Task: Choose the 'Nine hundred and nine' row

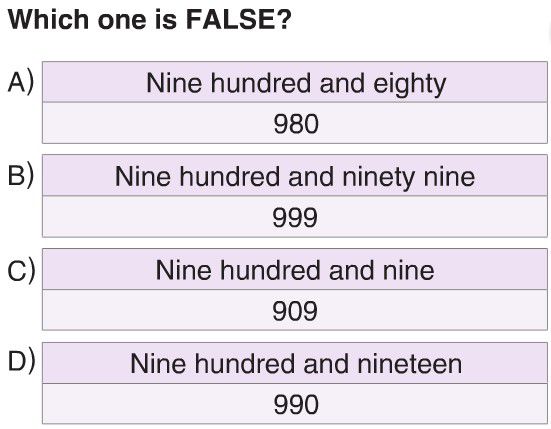Action: (295, 269)
